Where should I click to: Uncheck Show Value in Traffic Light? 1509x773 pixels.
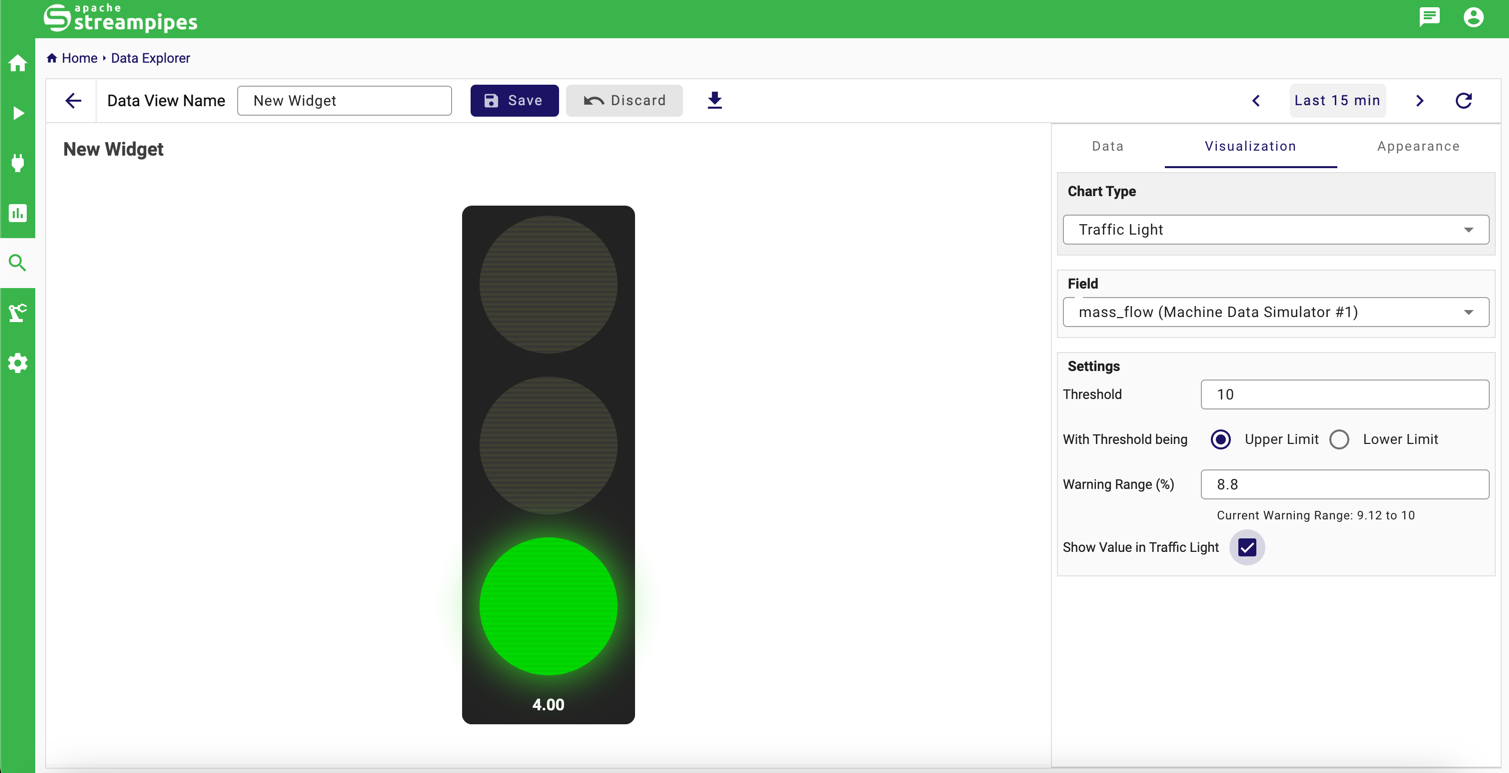tap(1247, 548)
